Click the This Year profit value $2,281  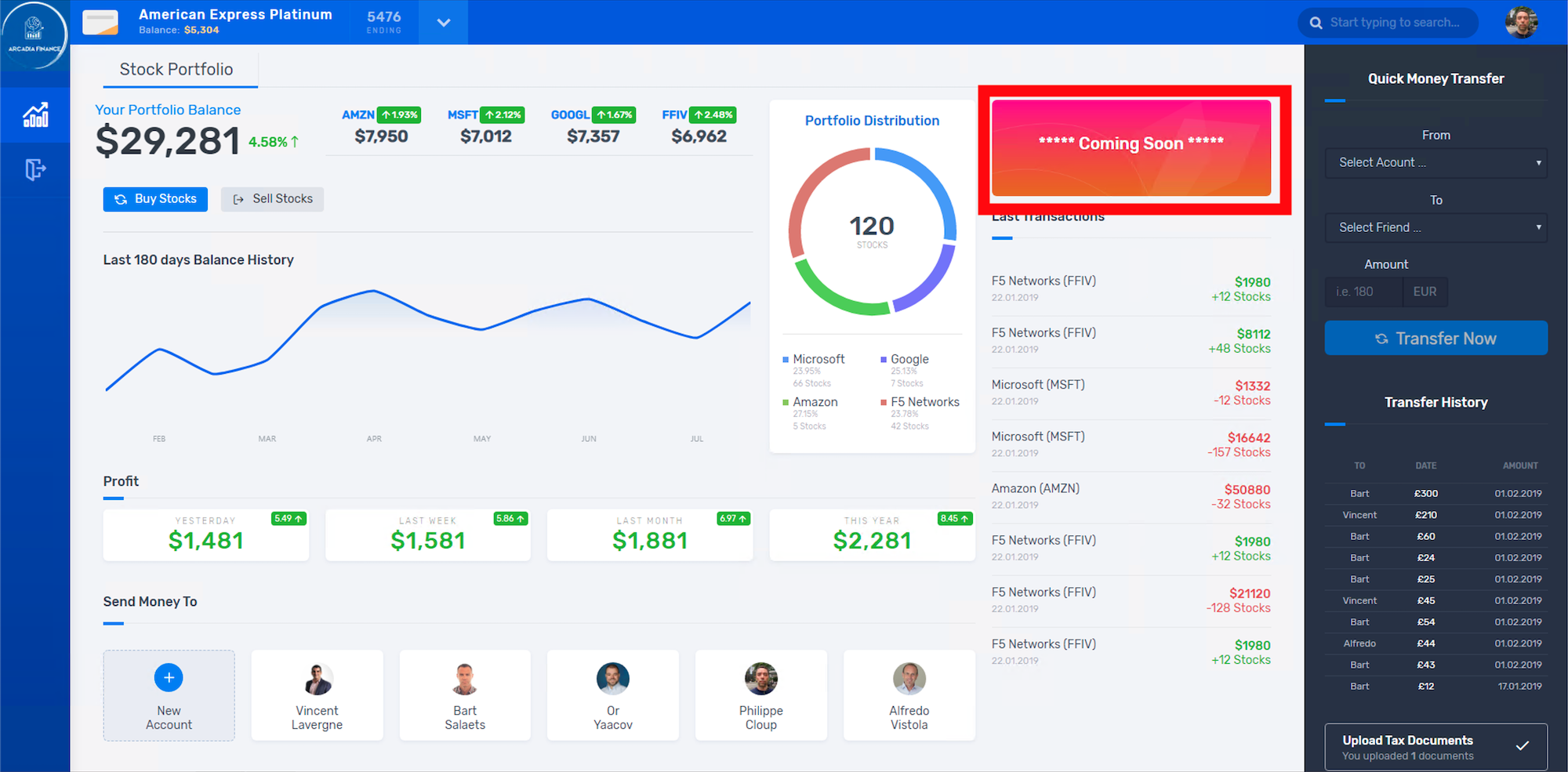click(x=872, y=541)
